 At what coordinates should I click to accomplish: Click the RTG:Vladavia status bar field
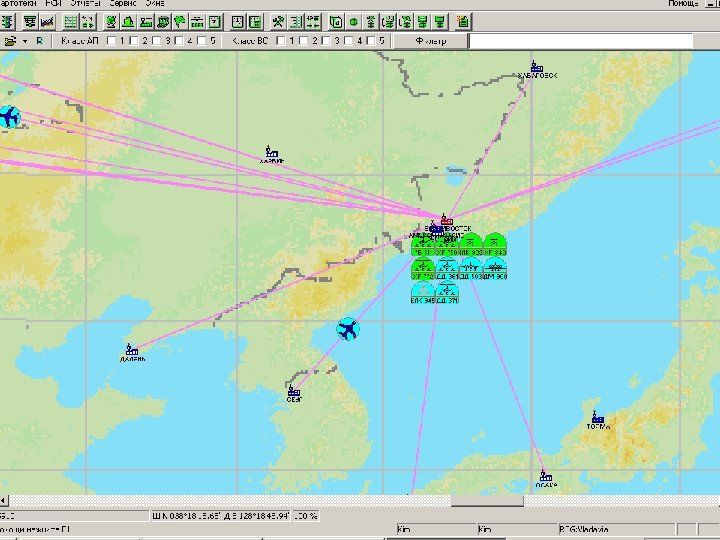(x=616, y=529)
